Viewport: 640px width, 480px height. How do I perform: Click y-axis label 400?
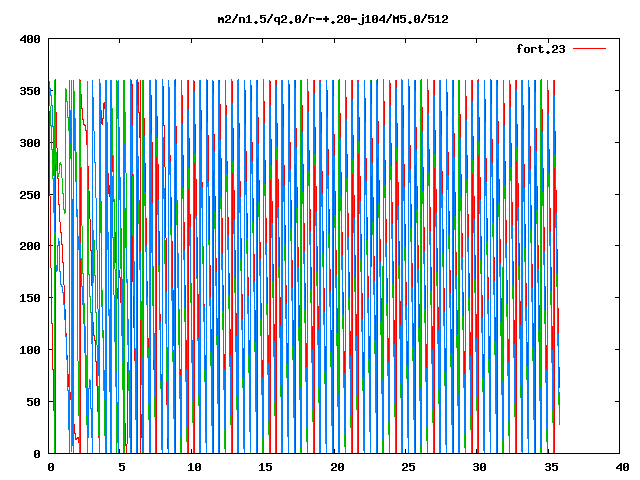click(30, 39)
